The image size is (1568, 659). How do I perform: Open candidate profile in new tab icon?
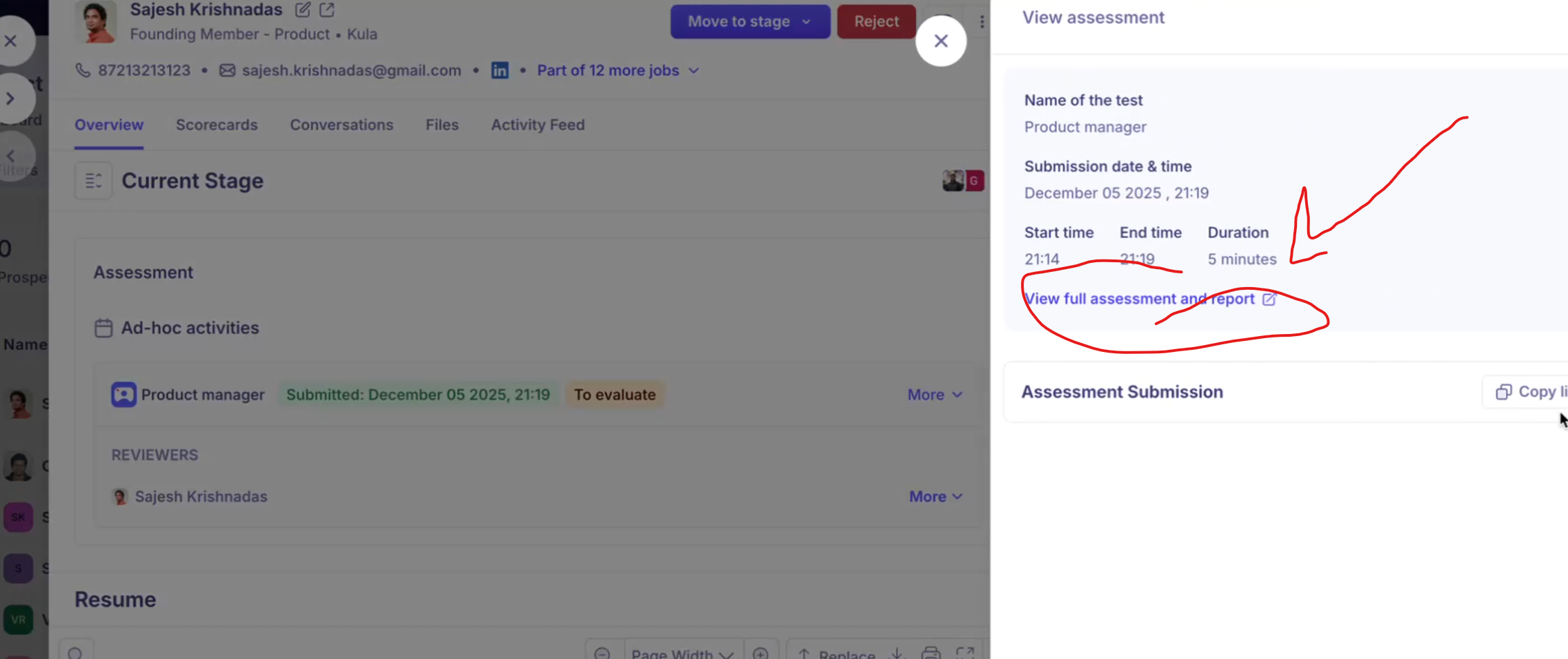coord(327,10)
